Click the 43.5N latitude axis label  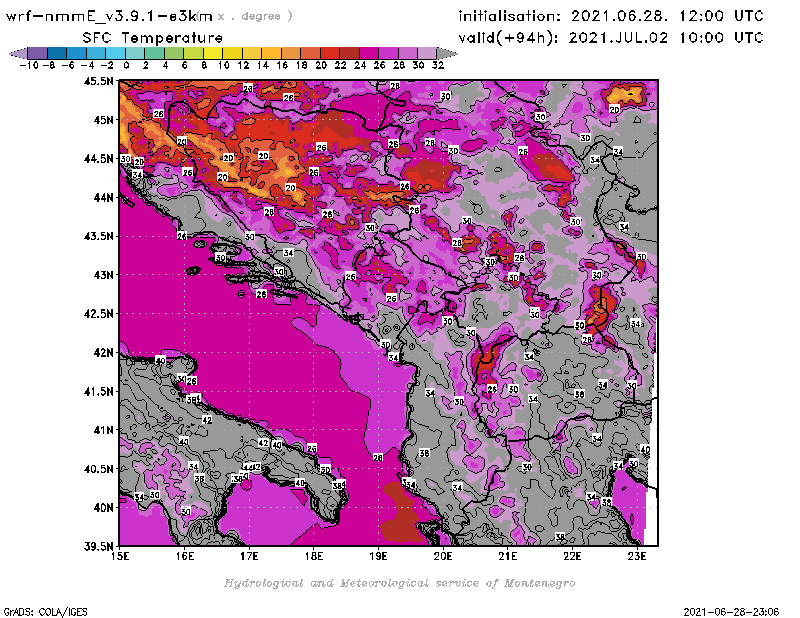tap(98, 236)
